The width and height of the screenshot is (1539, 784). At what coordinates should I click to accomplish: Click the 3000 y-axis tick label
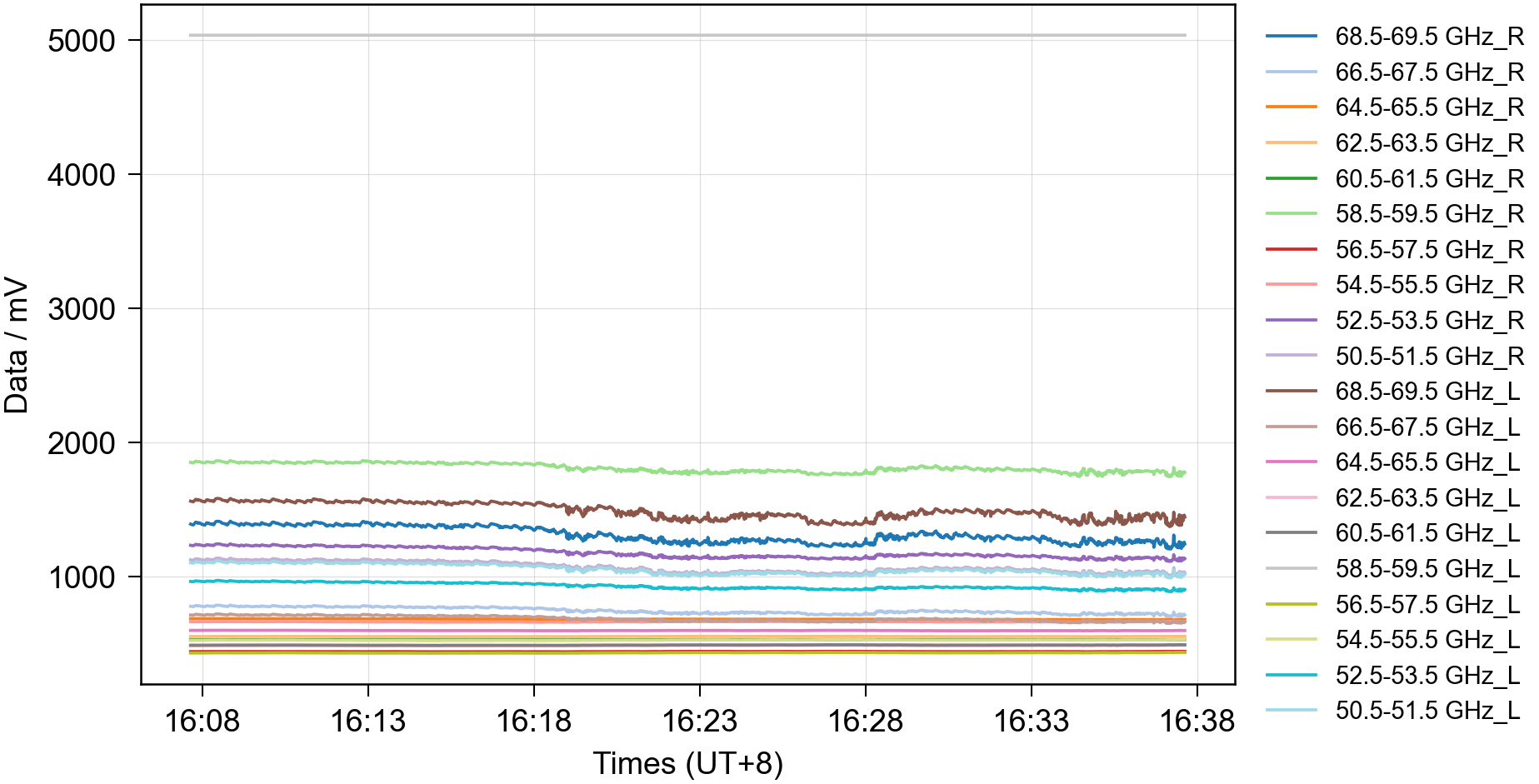(x=82, y=309)
